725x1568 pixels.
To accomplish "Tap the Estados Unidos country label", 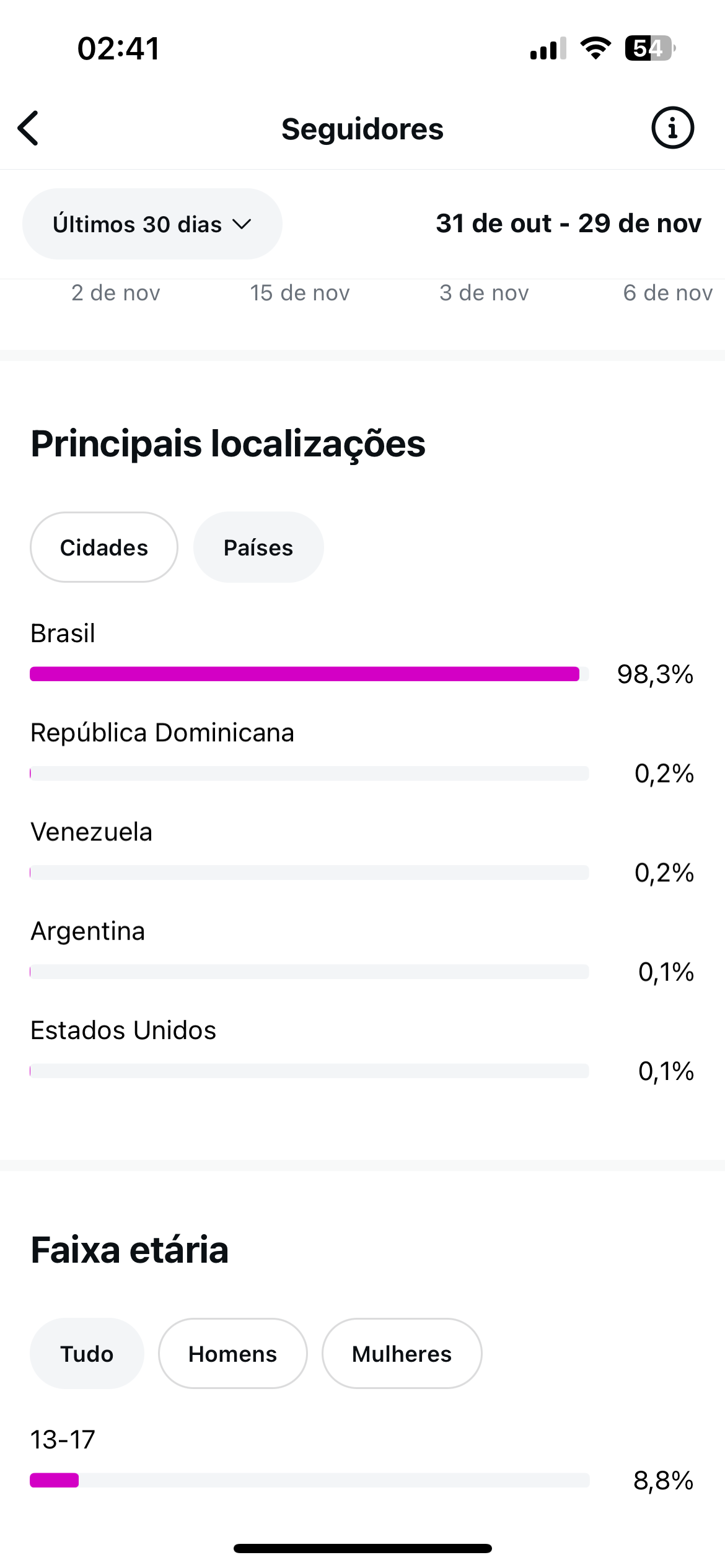I will click(123, 1030).
